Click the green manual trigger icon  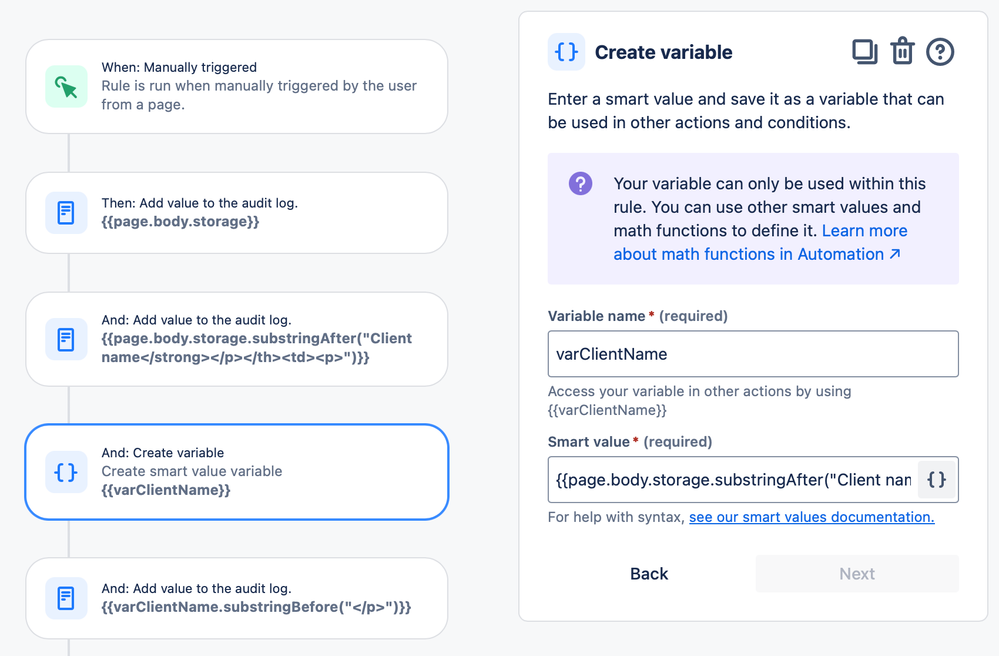(x=65, y=86)
